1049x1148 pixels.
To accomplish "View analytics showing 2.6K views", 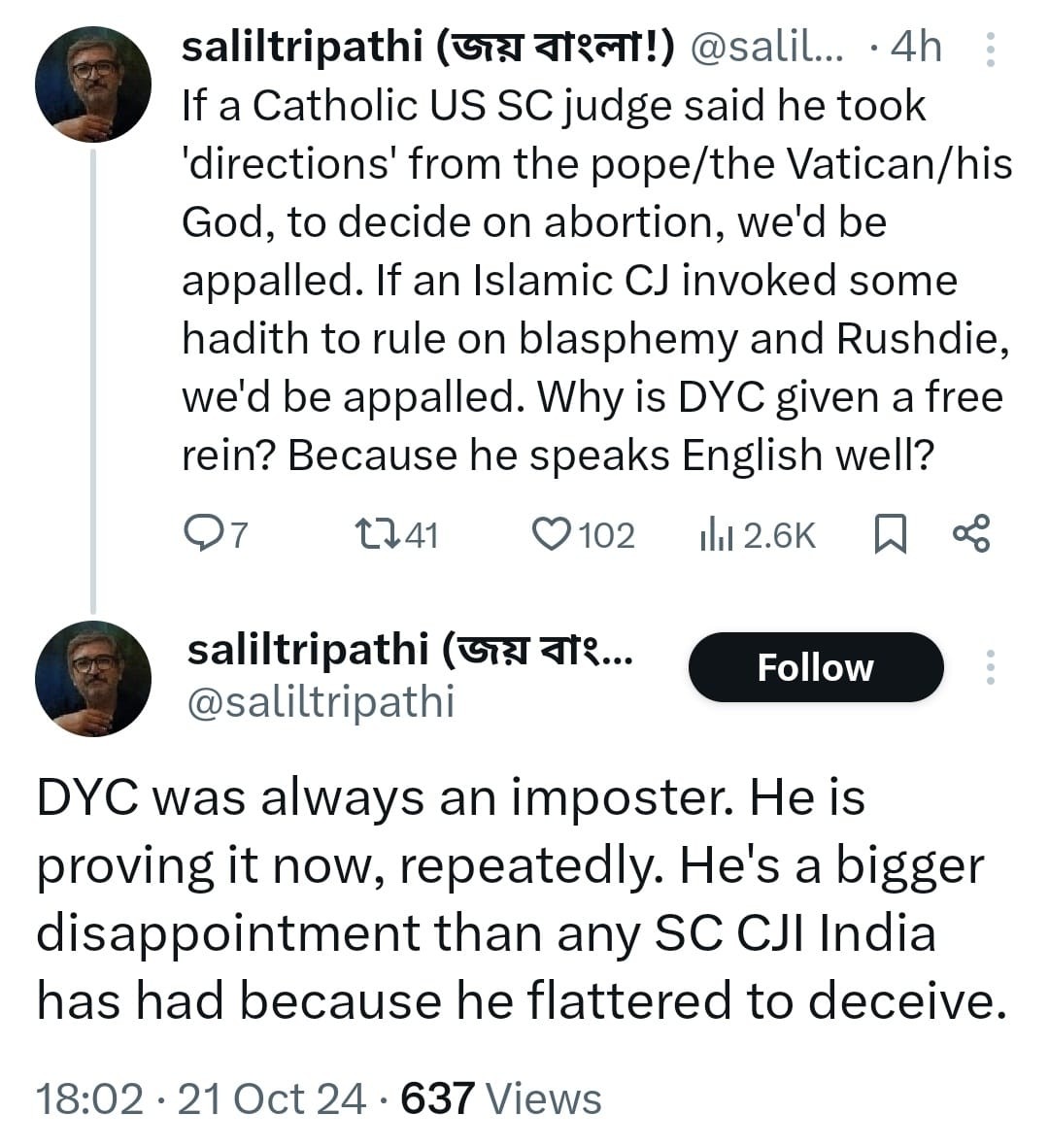I will [715, 535].
